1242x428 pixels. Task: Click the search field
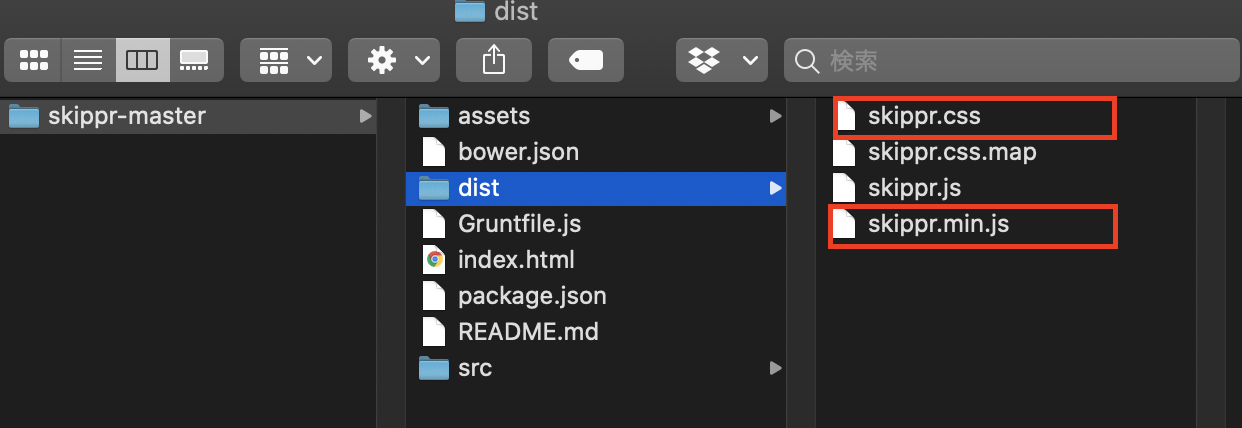tap(1010, 61)
